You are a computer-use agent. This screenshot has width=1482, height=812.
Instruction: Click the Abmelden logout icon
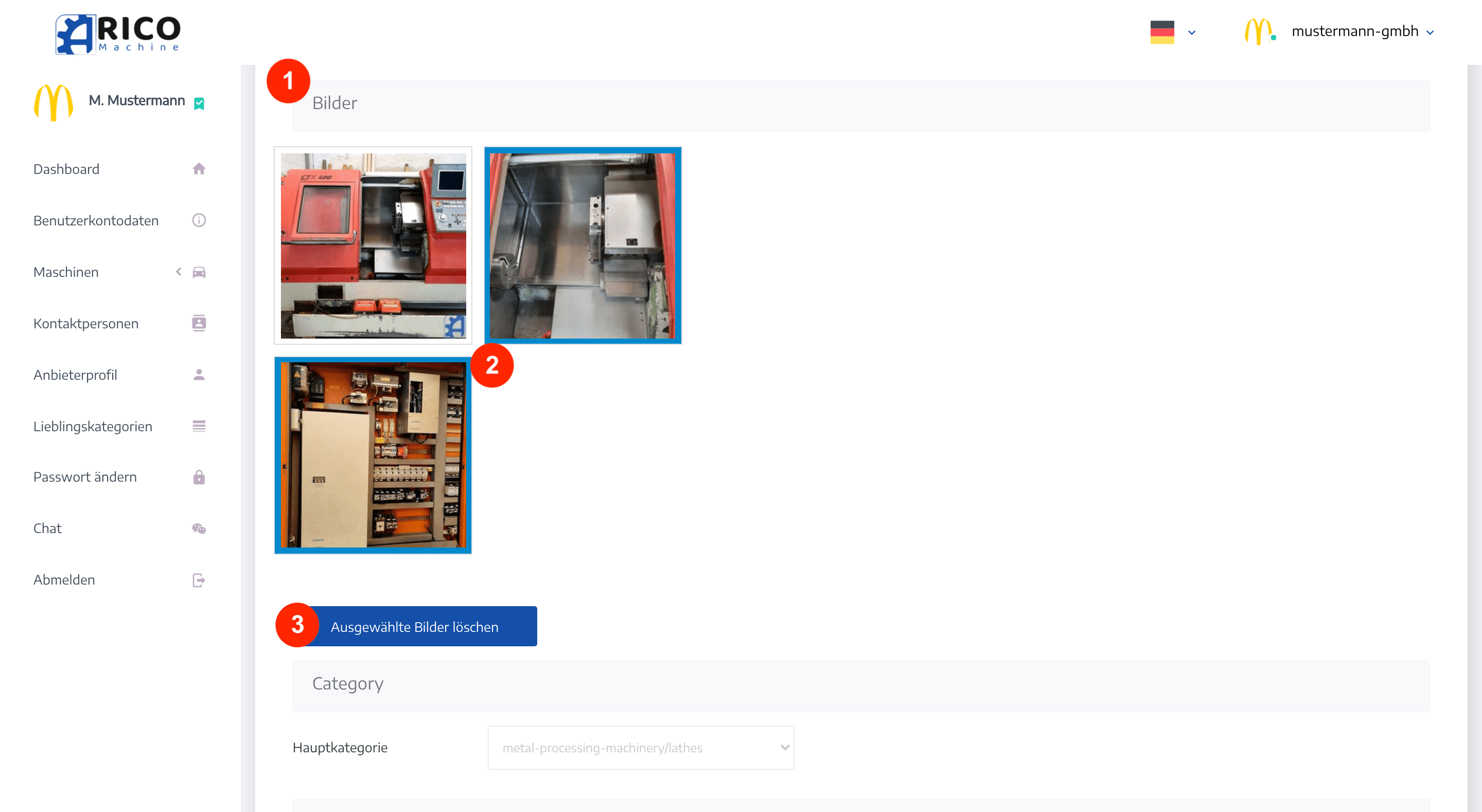point(199,580)
